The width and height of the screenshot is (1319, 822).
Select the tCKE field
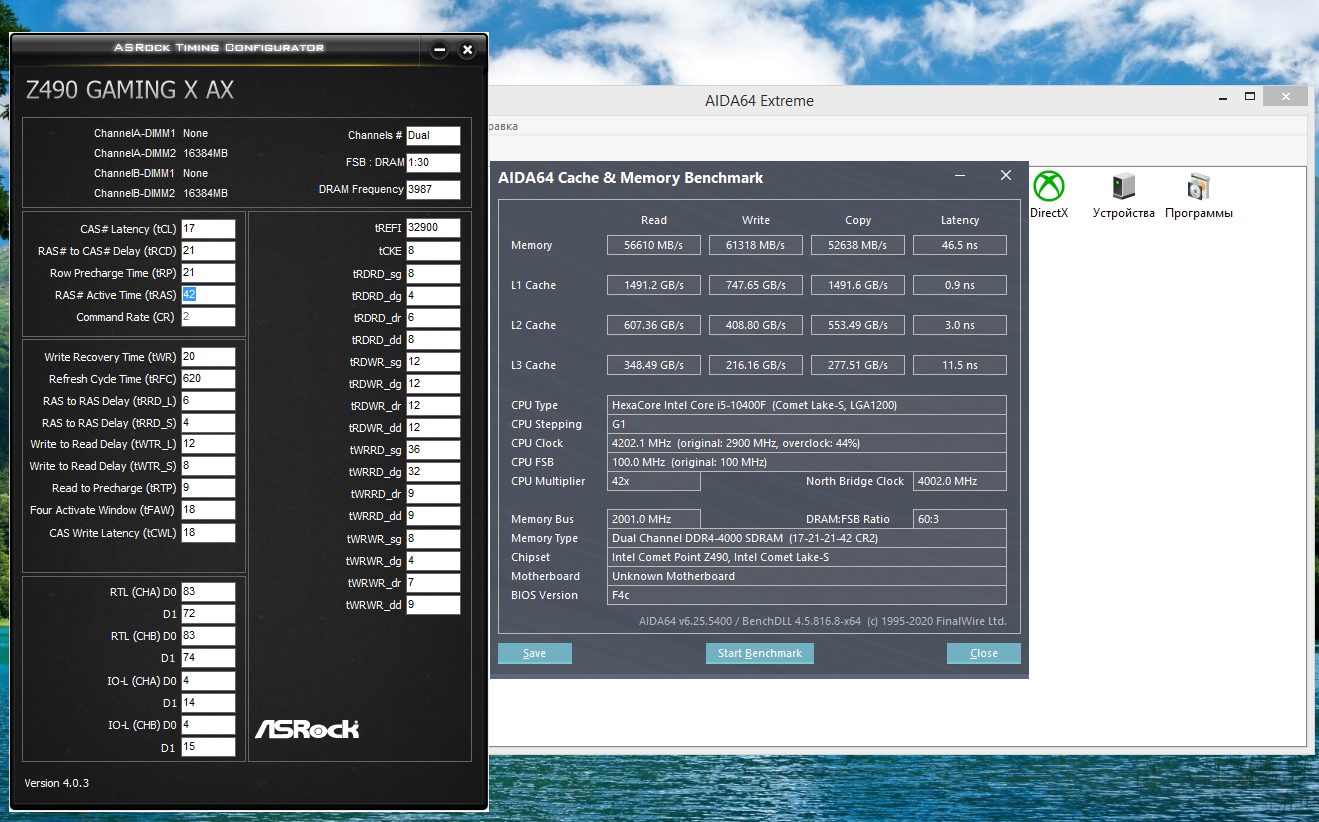(x=433, y=251)
